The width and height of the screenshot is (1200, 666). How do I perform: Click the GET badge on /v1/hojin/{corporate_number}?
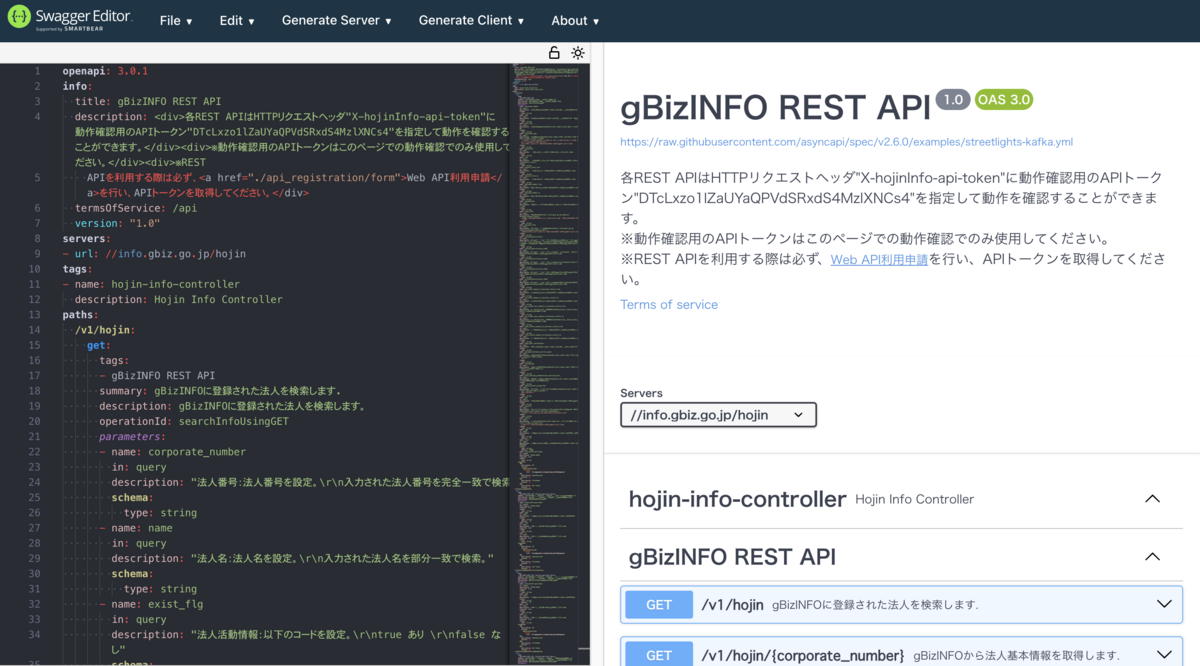(658, 654)
